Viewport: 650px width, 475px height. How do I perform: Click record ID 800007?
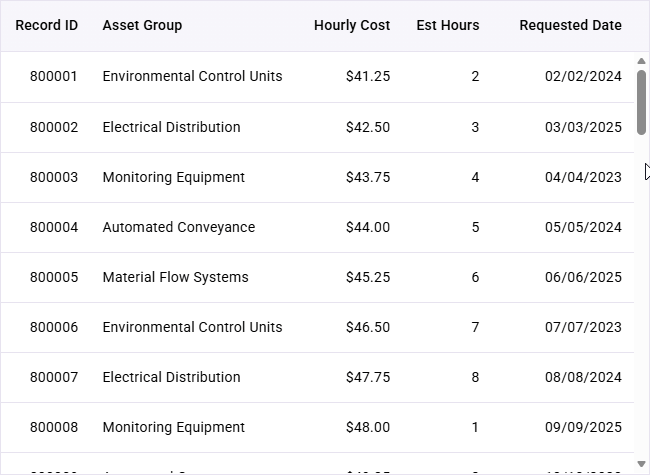coord(54,377)
